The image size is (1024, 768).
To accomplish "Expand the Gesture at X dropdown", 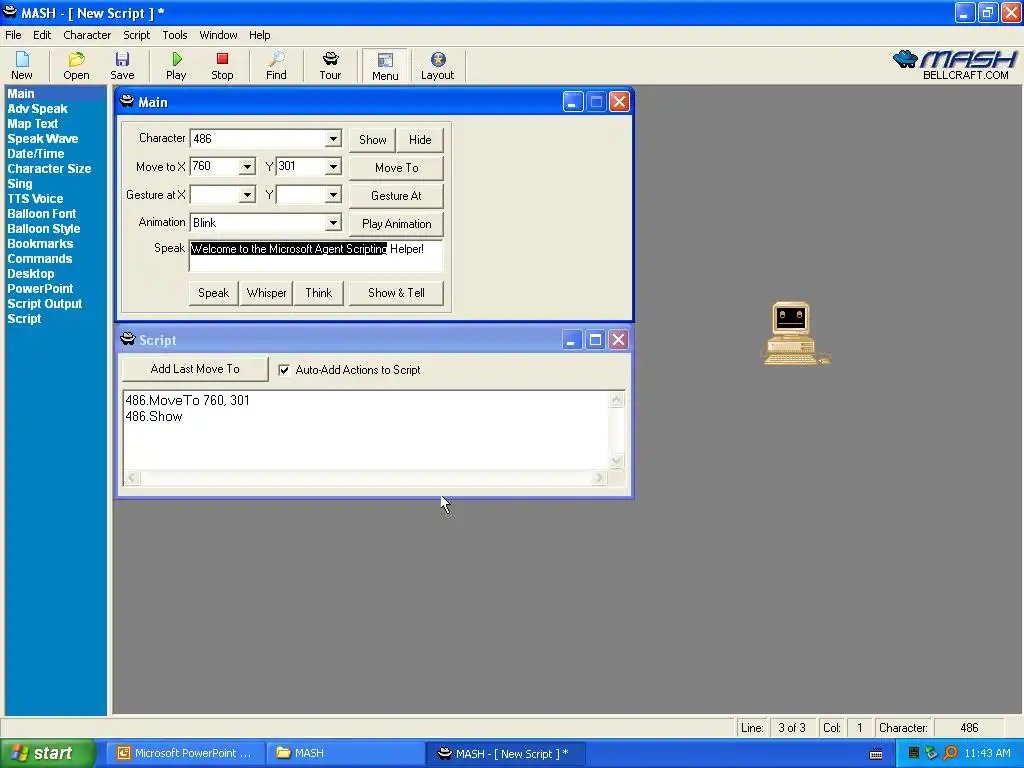I will click(247, 195).
